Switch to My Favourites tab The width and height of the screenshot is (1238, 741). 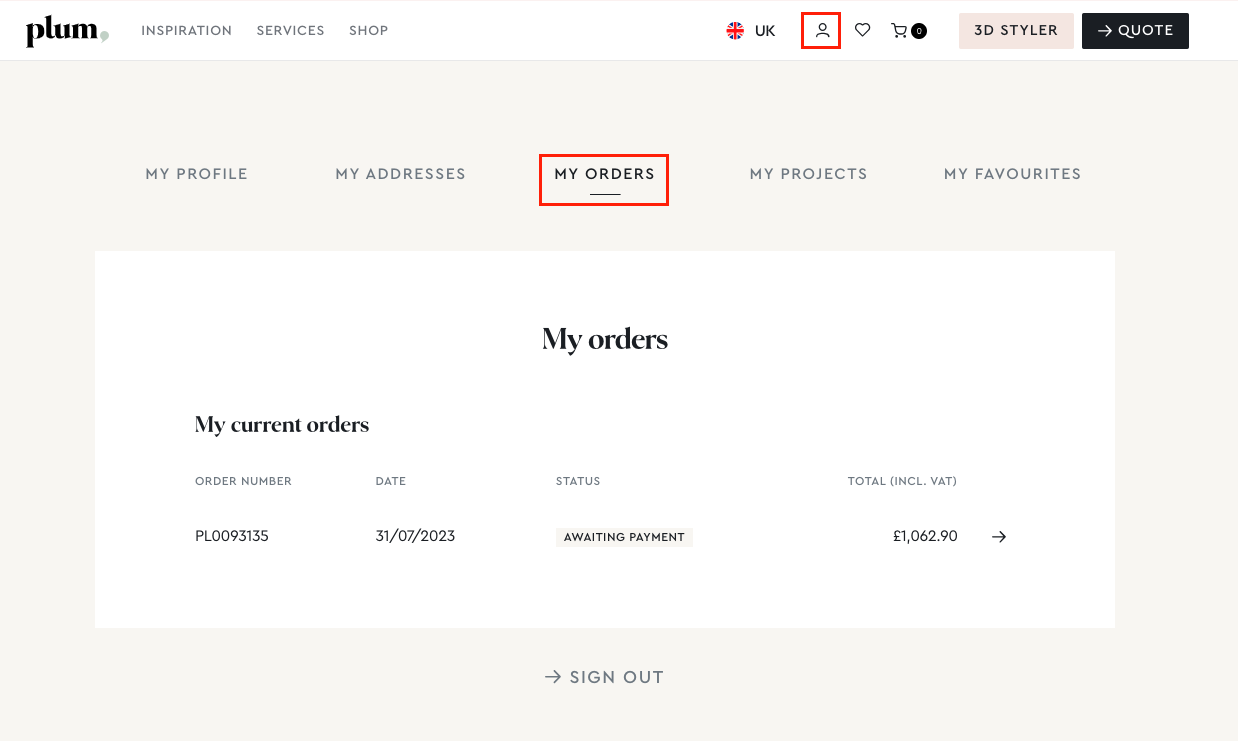click(1012, 174)
